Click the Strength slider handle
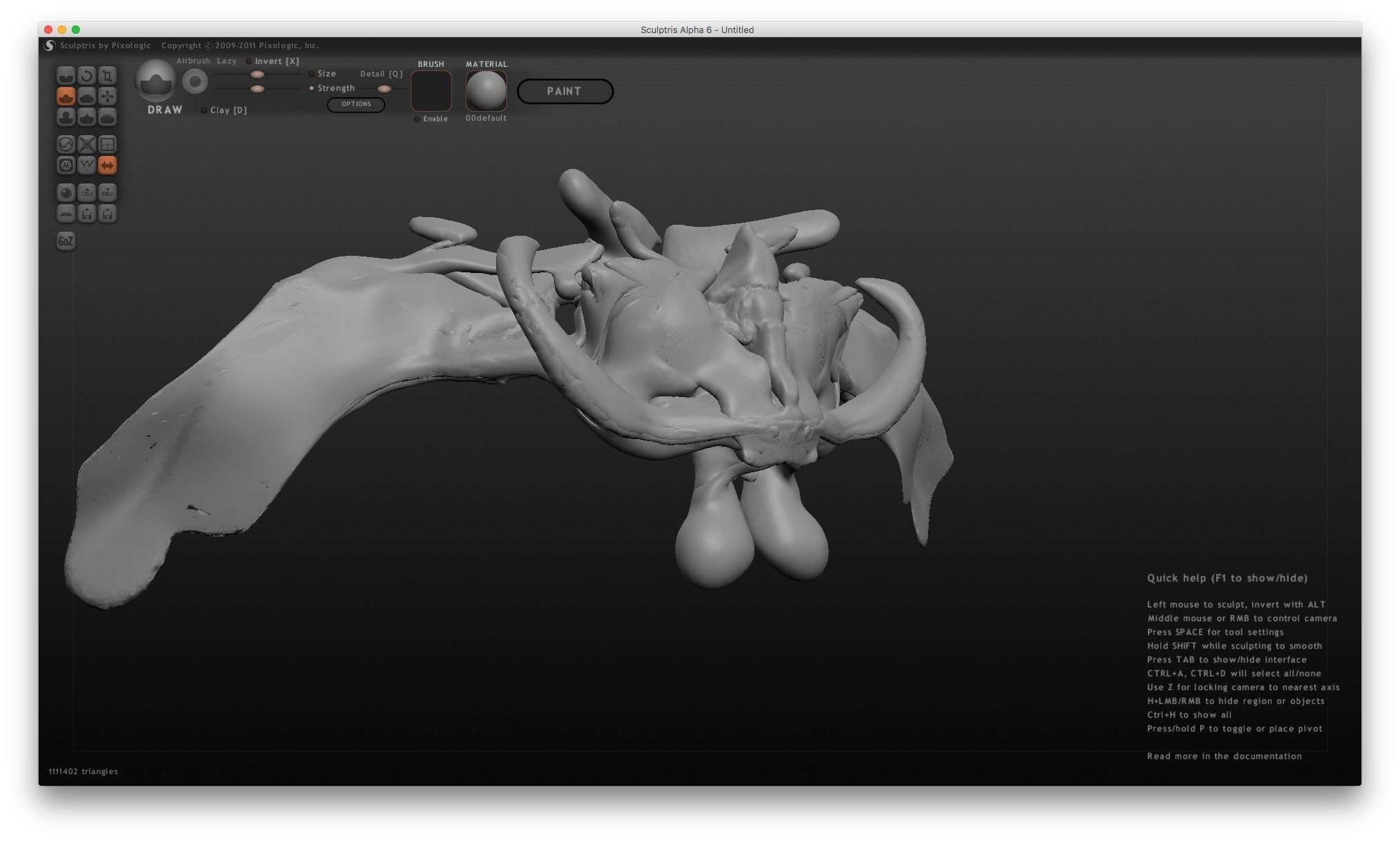This screenshot has height=841, width=1400. pos(257,88)
